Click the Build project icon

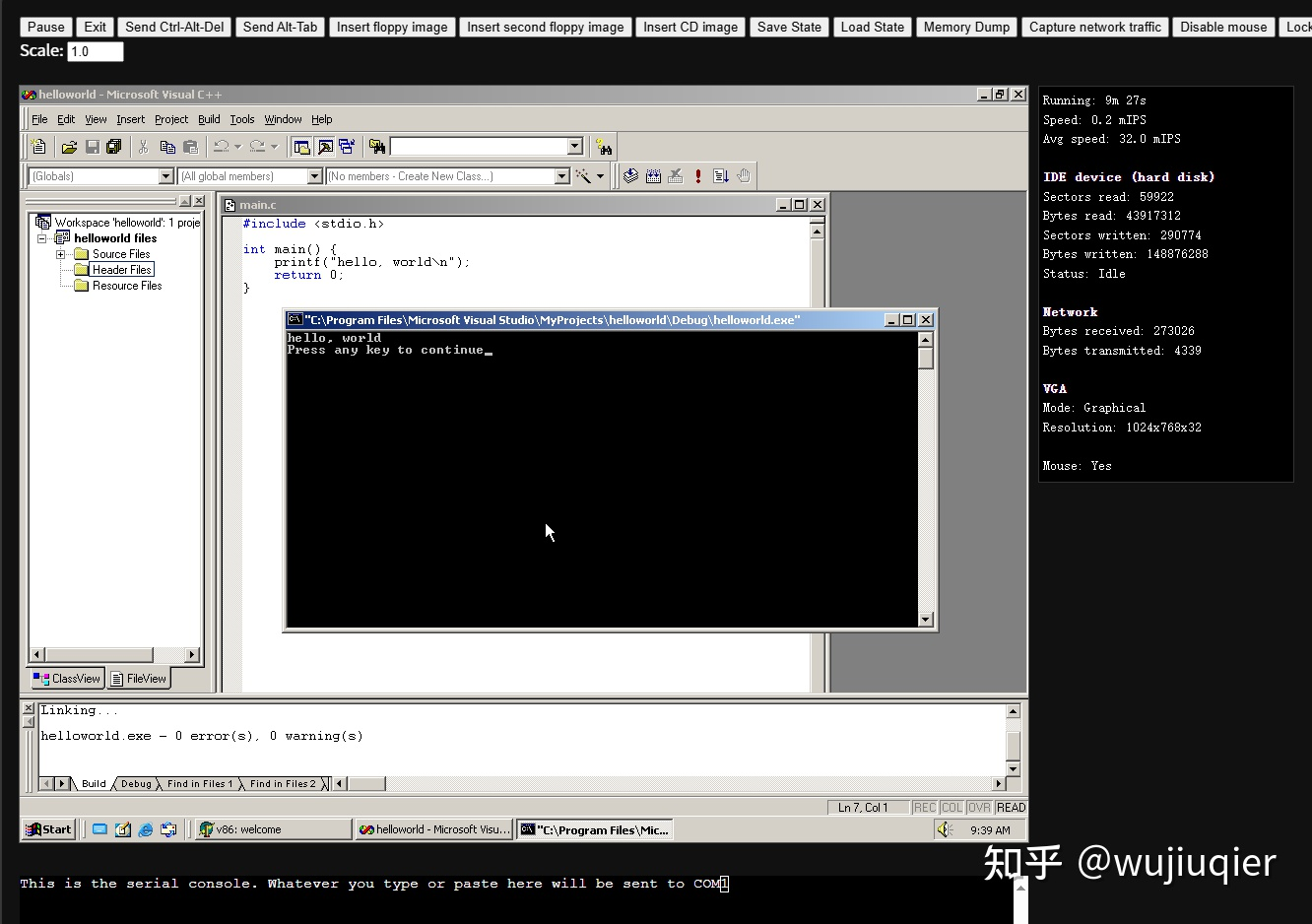pyautogui.click(x=653, y=176)
